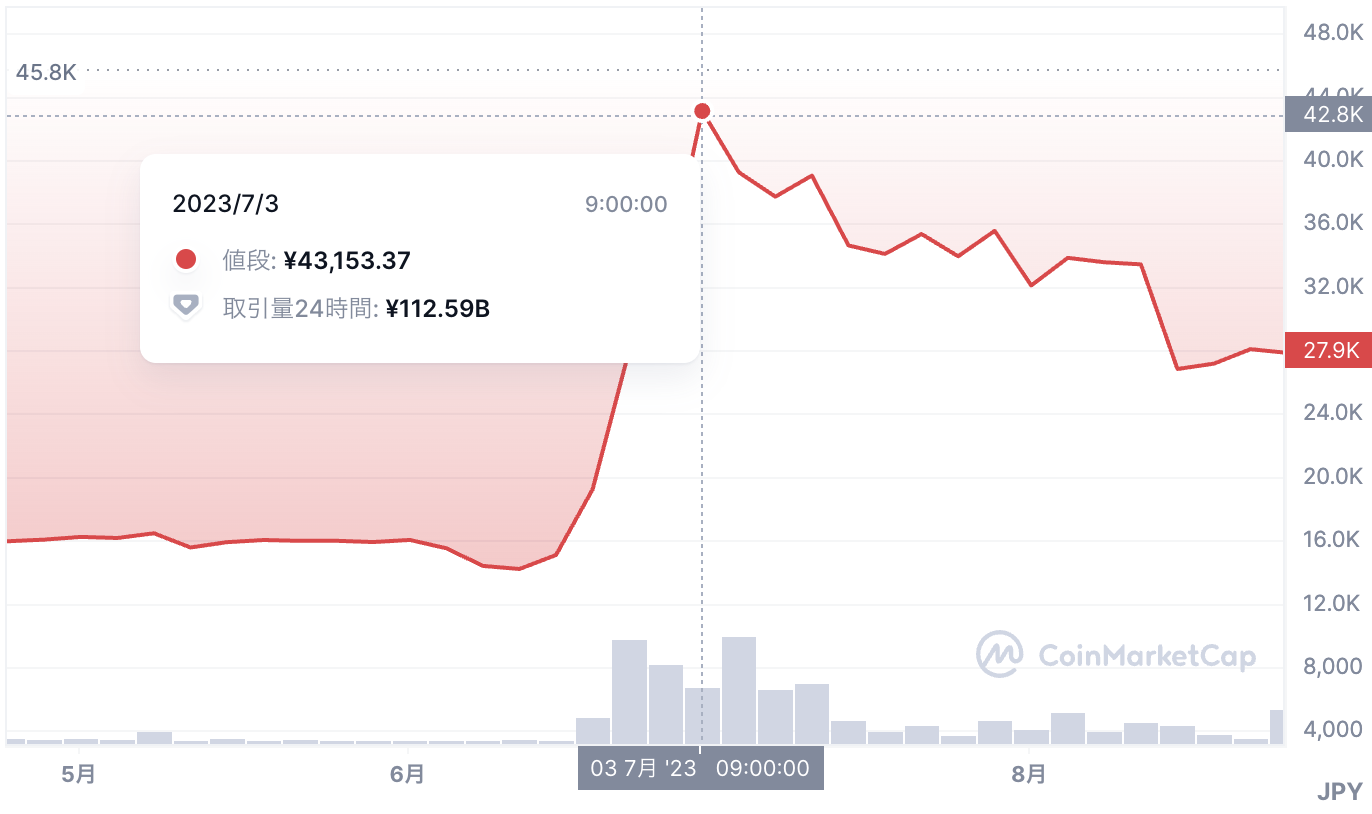Click the tooltip date 2023/7/3
This screenshot has height=814, width=1372.
coord(226,204)
